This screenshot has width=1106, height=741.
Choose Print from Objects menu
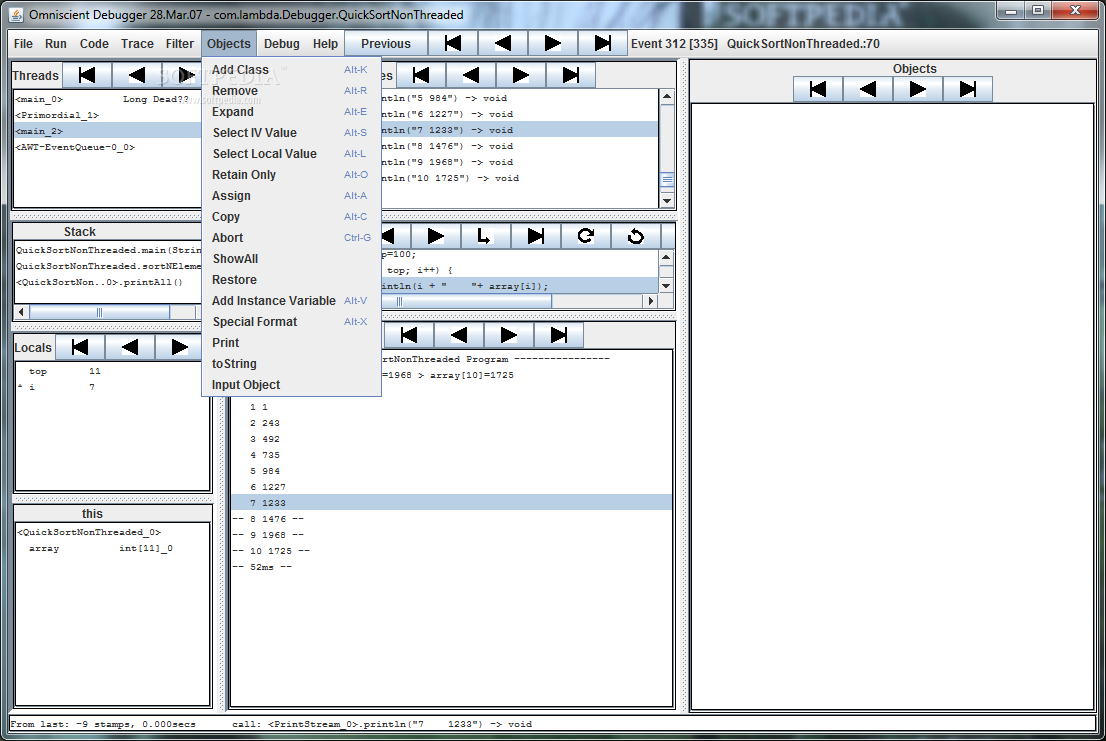point(291,343)
